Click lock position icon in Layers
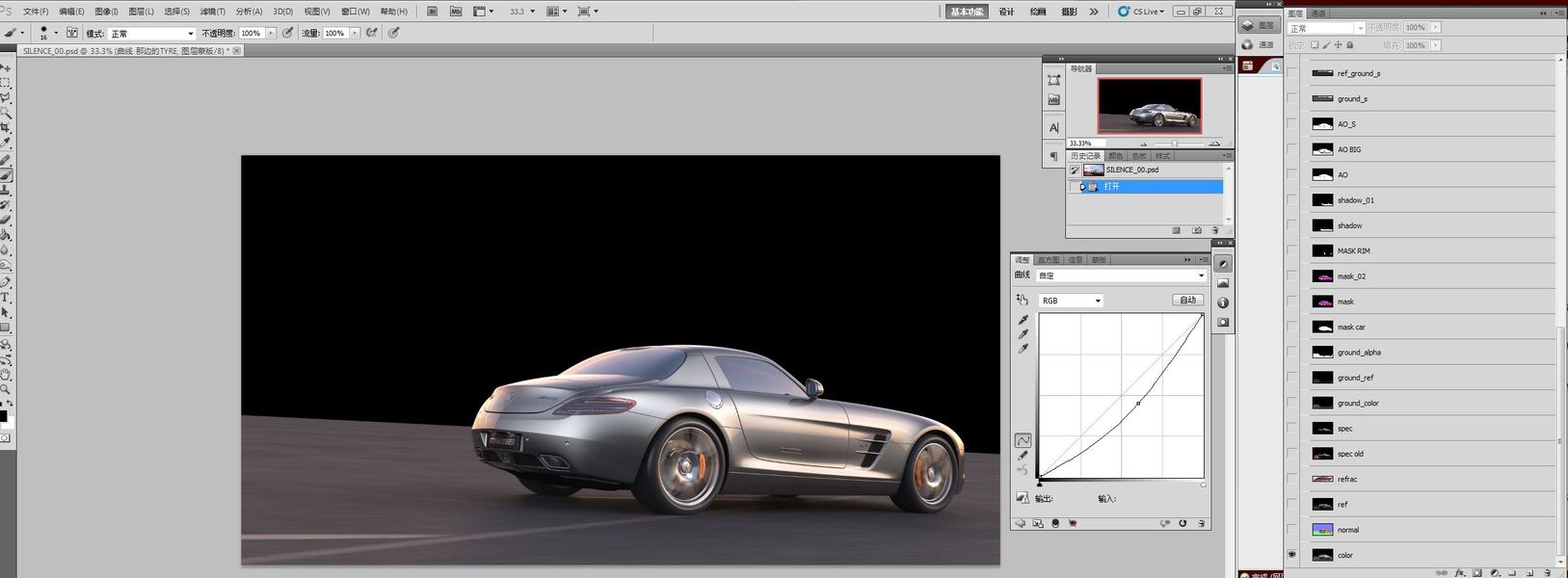Viewport: 1568px width, 578px height. 1339,45
